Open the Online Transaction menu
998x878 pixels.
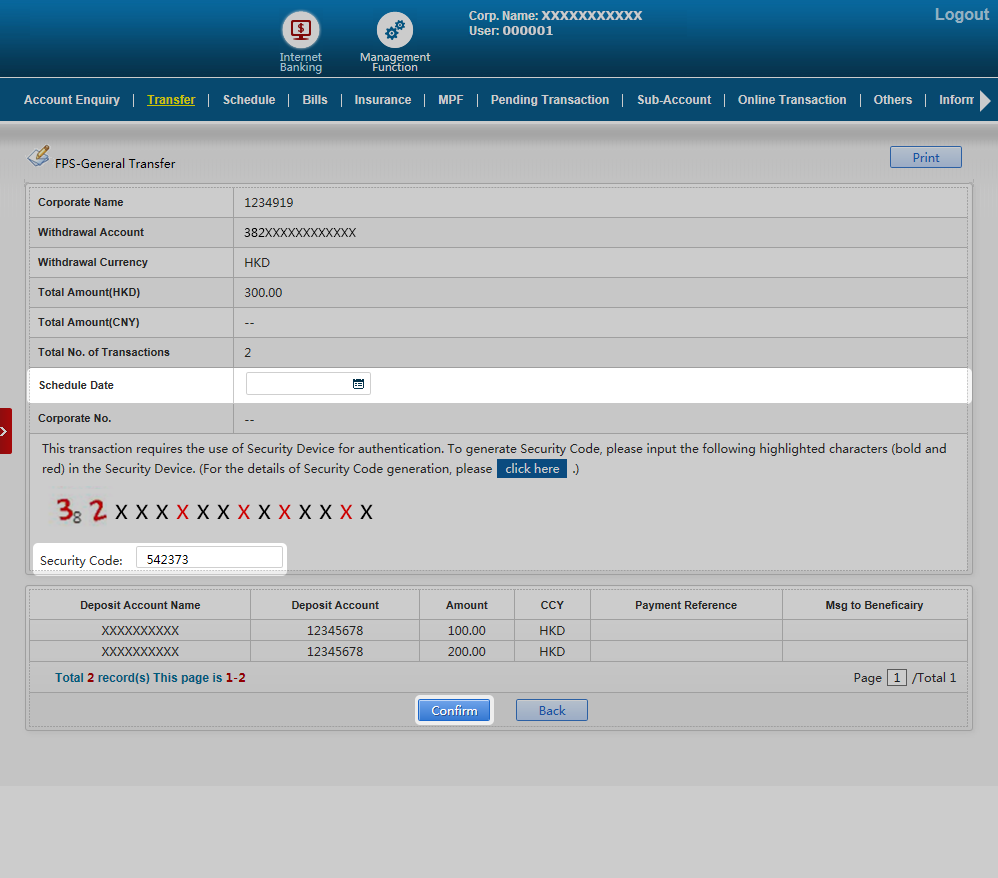point(792,100)
